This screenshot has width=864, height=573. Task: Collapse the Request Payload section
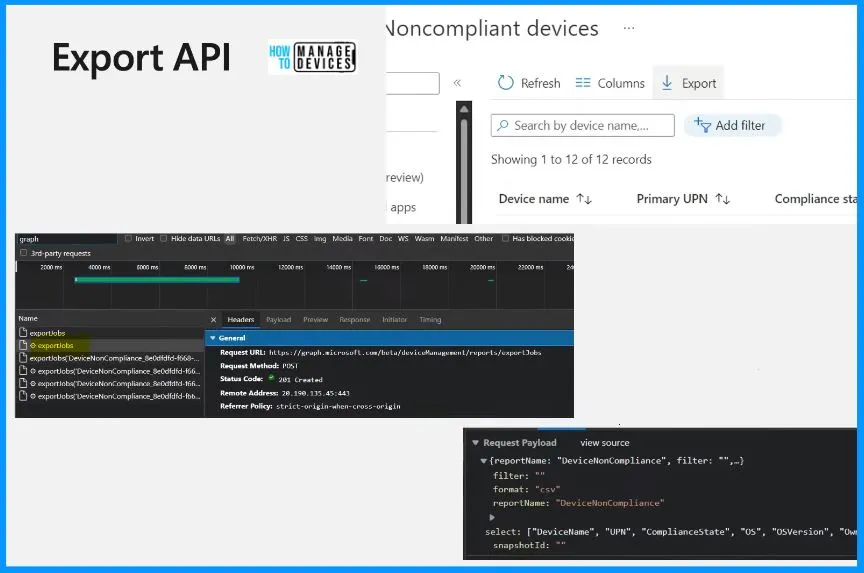[476, 442]
